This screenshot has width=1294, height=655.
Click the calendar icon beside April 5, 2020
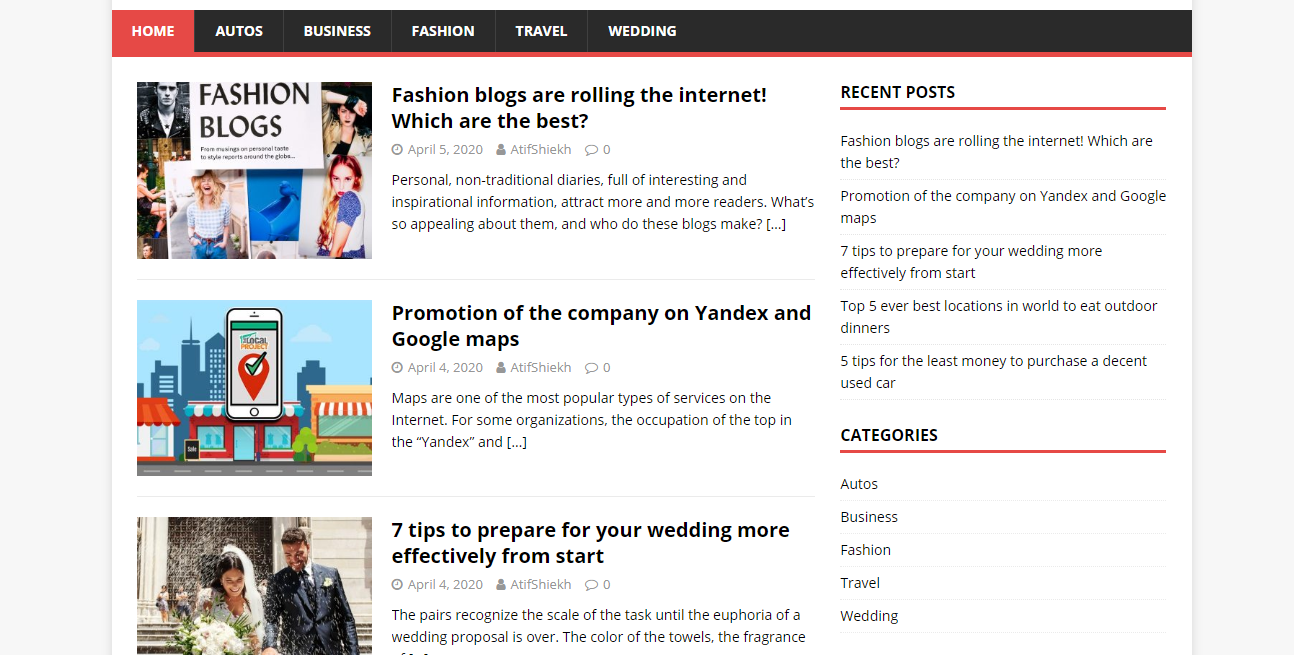[x=396, y=149]
